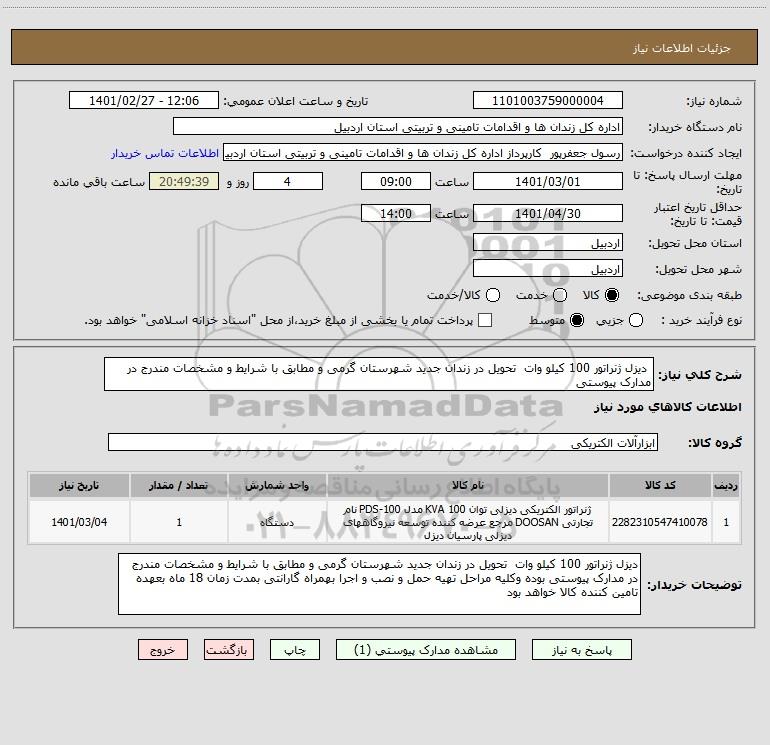Click the delivery province field اردبیل
Viewport: 770px width, 745px height.
pyautogui.click(x=548, y=243)
